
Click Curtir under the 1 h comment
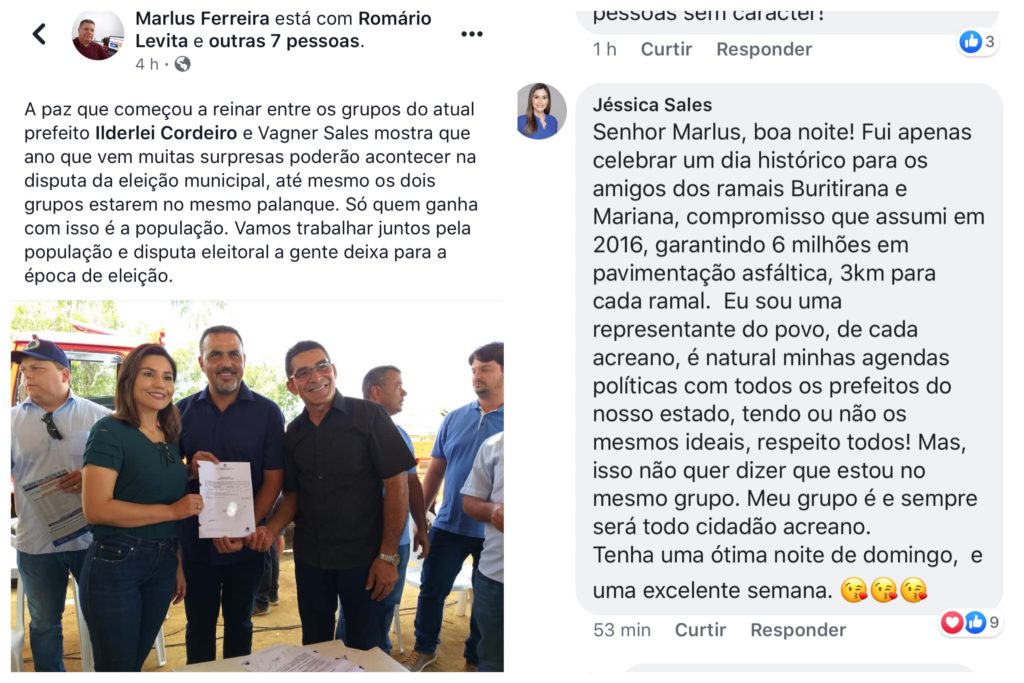point(666,49)
